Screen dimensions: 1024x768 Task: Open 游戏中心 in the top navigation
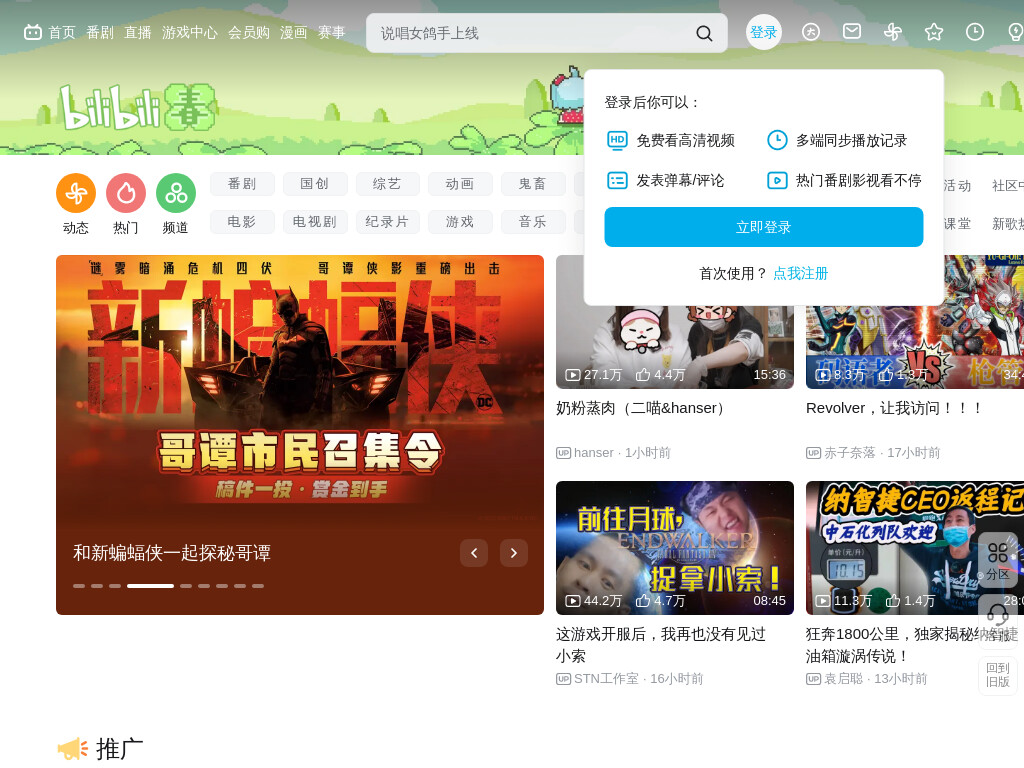pyautogui.click(x=189, y=33)
